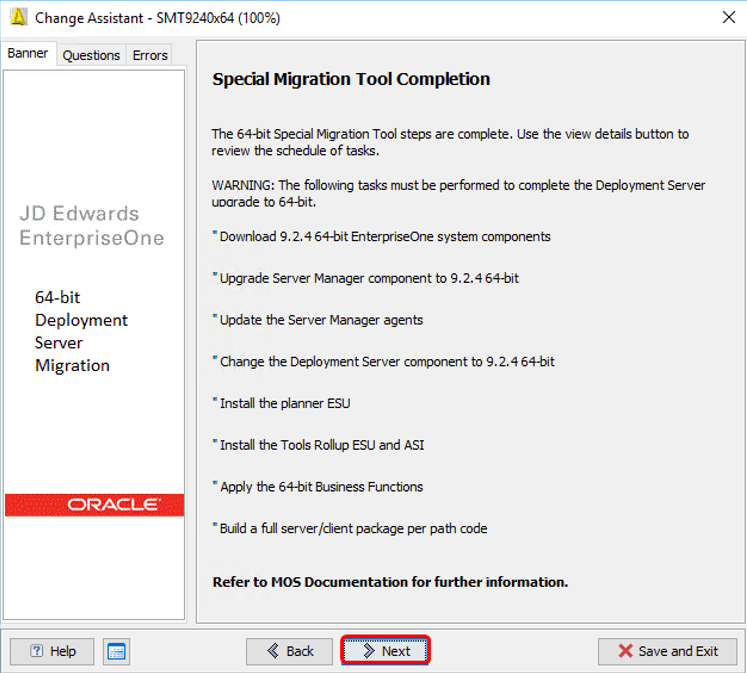The width and height of the screenshot is (747, 673).
Task: Click '64-bit Deployment Server Migration' banner text
Action: click(x=81, y=331)
